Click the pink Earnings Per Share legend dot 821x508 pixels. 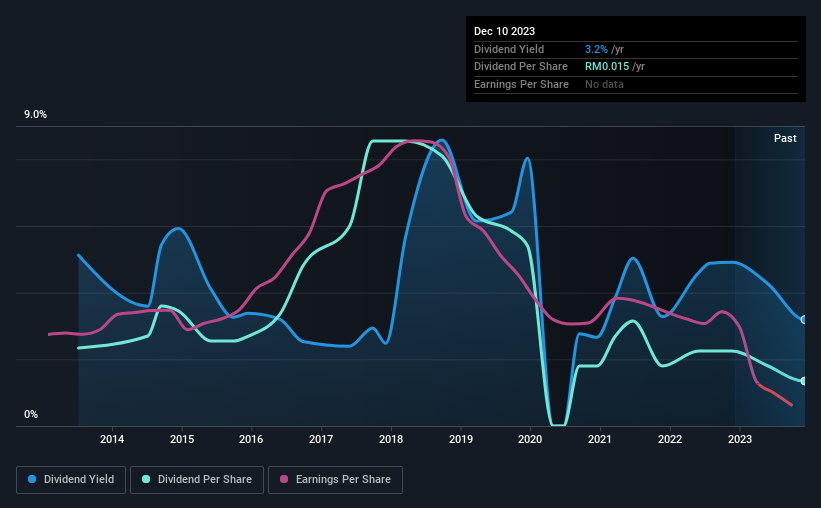tap(284, 479)
